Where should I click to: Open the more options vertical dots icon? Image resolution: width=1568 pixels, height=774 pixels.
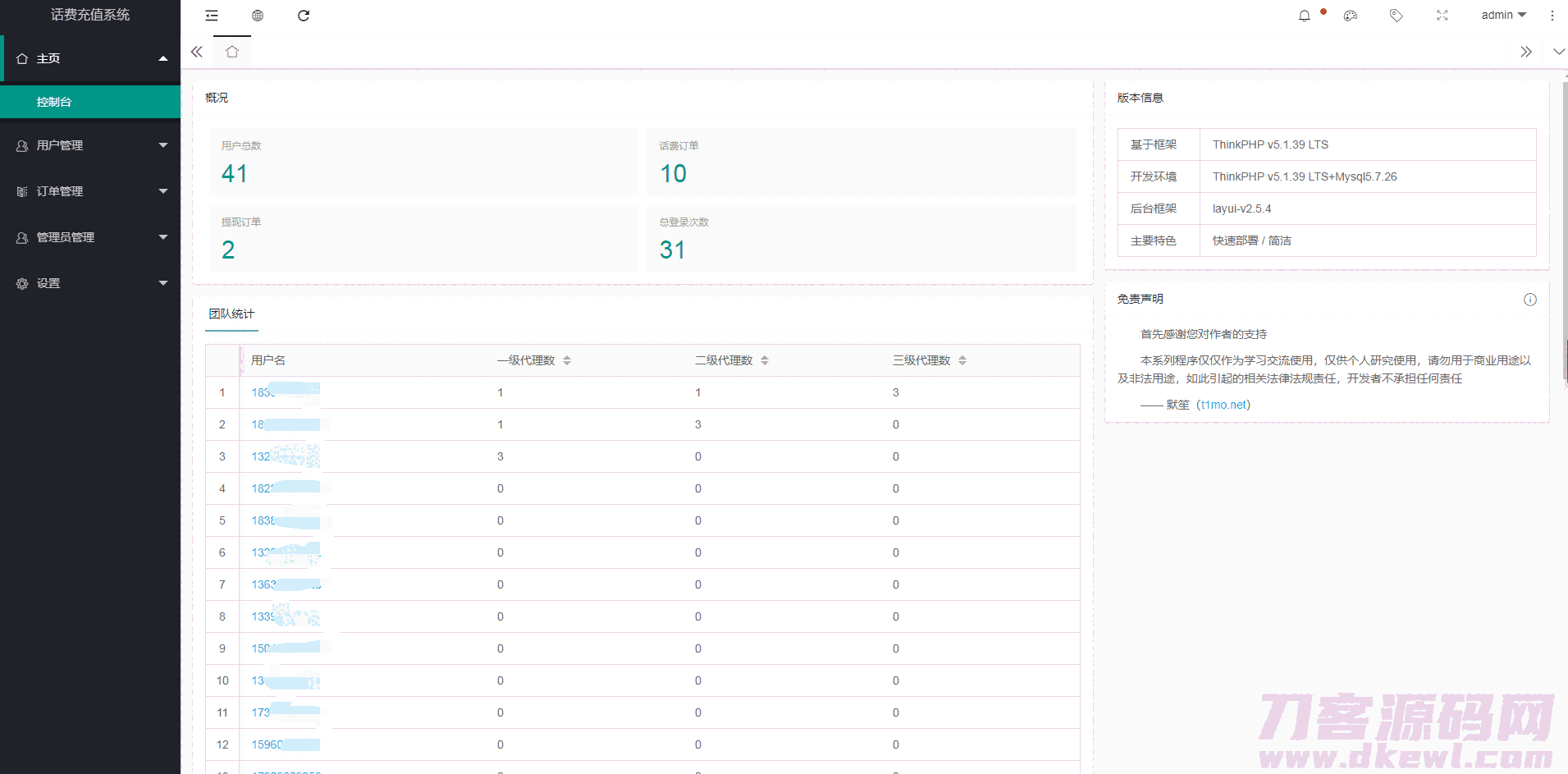(x=1552, y=16)
